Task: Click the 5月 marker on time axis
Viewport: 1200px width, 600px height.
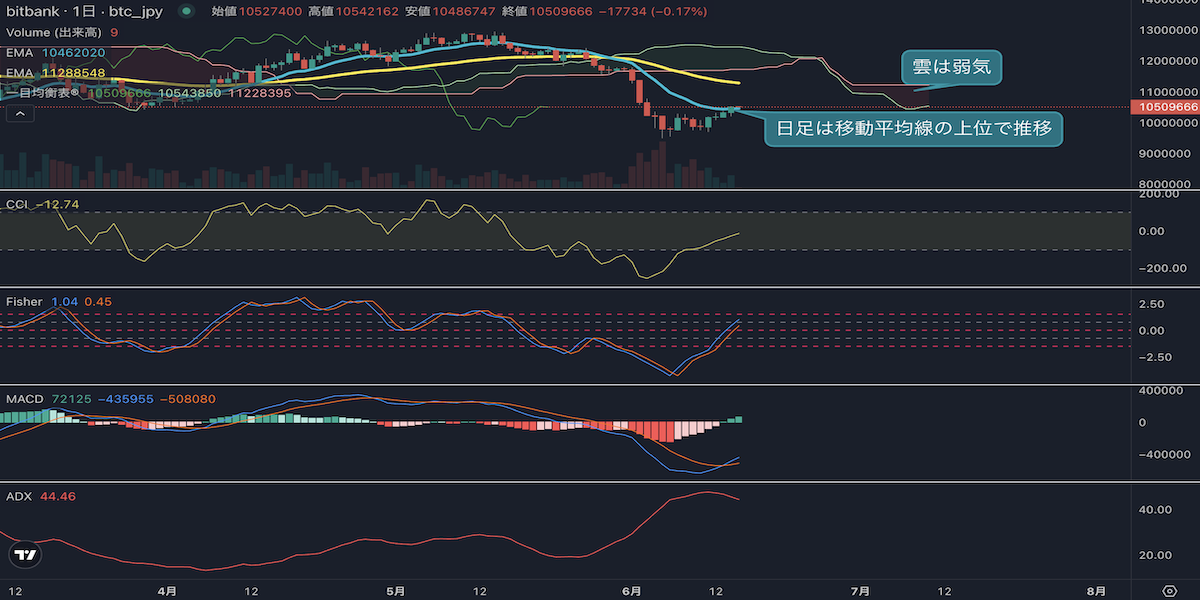Action: [x=395, y=590]
